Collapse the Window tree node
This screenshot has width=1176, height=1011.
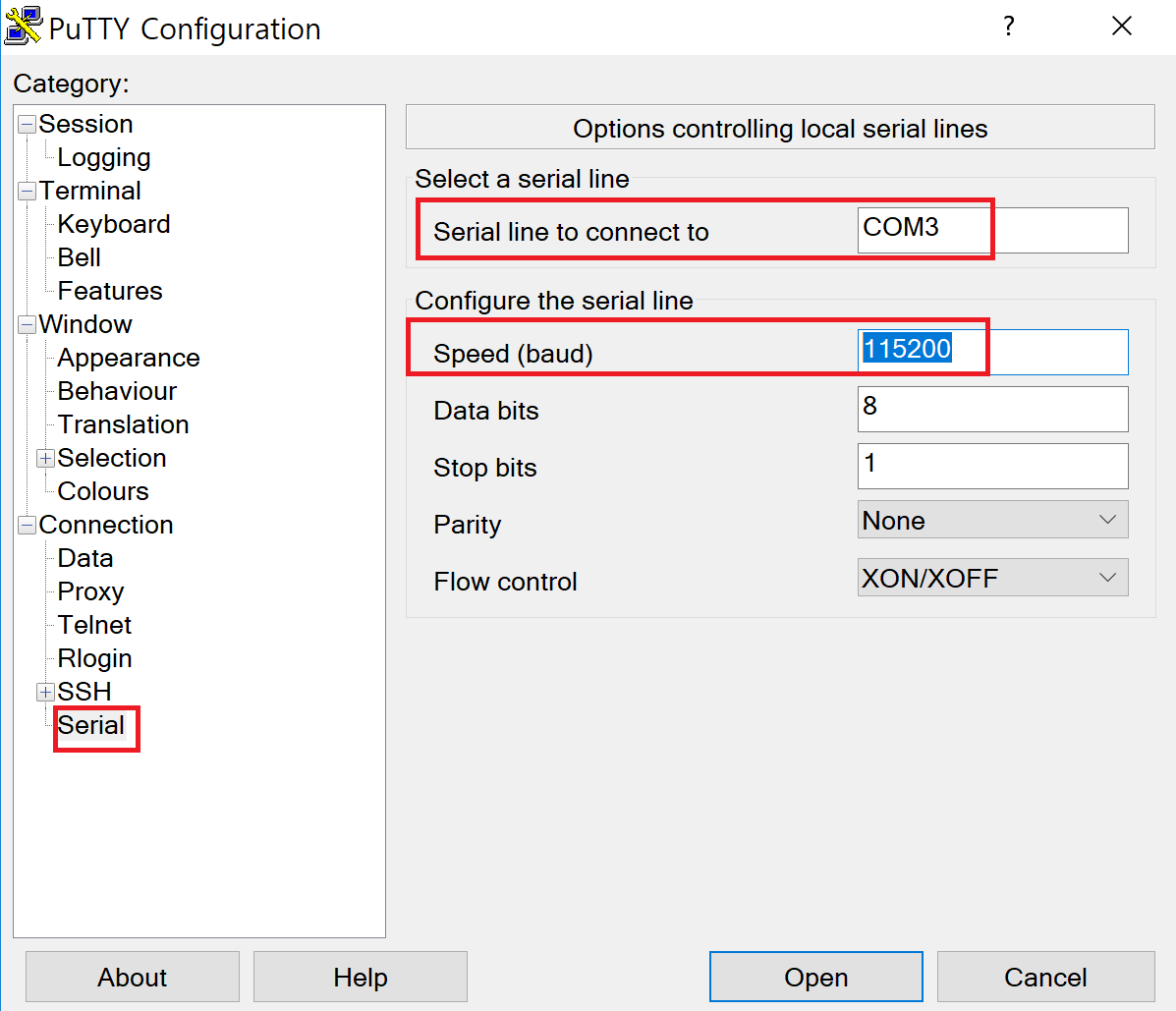pyautogui.click(x=27, y=325)
